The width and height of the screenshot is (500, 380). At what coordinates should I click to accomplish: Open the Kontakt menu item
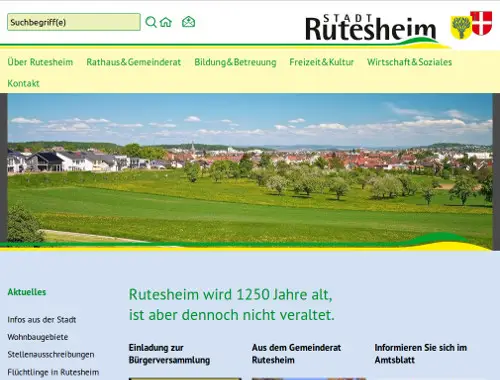tap(23, 83)
